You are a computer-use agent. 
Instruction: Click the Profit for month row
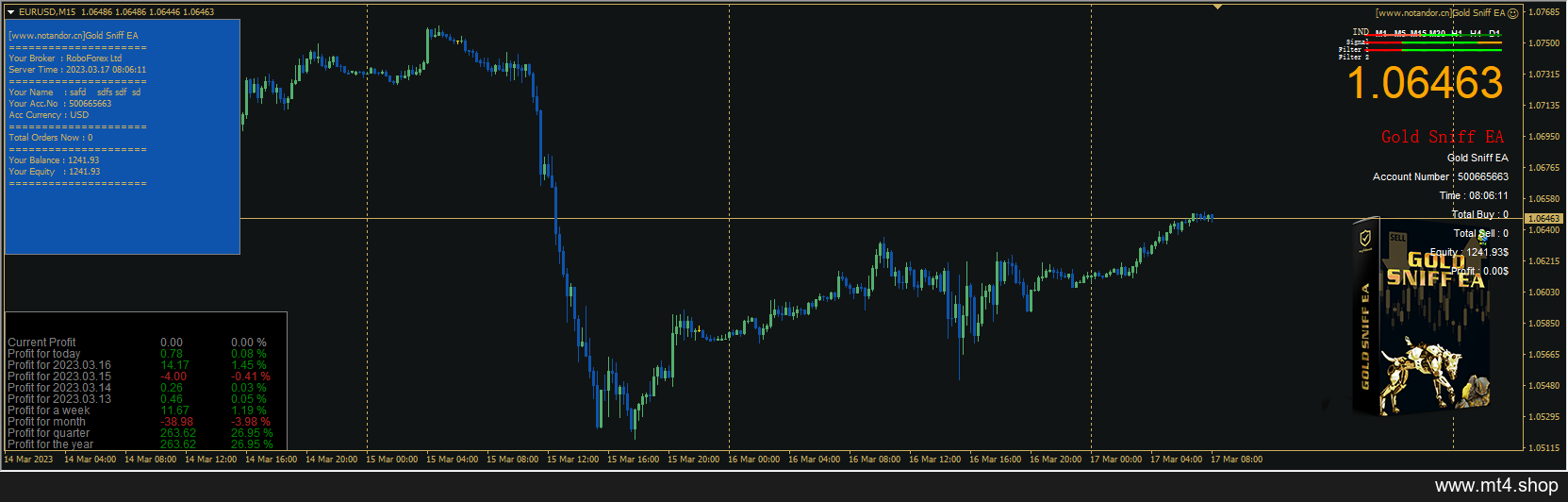point(139,422)
